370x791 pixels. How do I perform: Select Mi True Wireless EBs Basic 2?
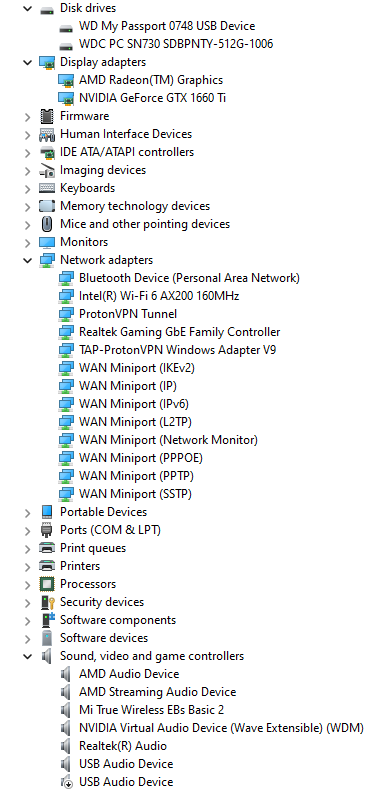coord(151,710)
